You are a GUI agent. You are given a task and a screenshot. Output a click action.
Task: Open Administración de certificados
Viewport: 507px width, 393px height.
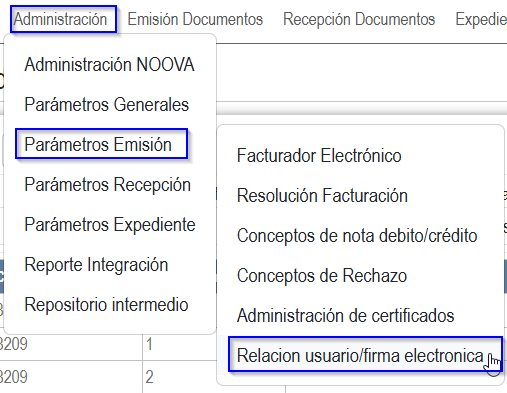point(345,316)
